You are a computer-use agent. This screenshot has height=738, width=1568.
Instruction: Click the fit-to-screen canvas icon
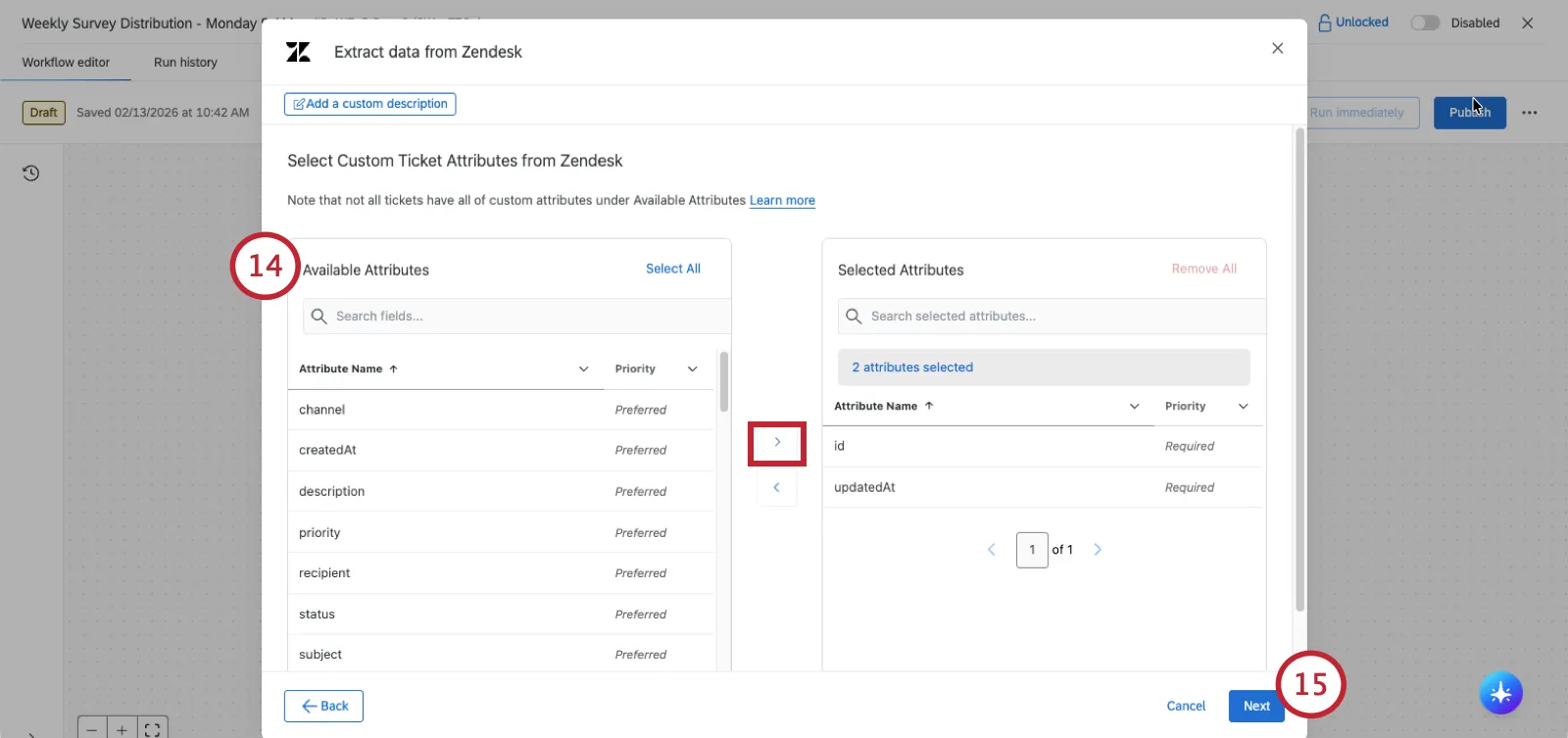coord(152,730)
